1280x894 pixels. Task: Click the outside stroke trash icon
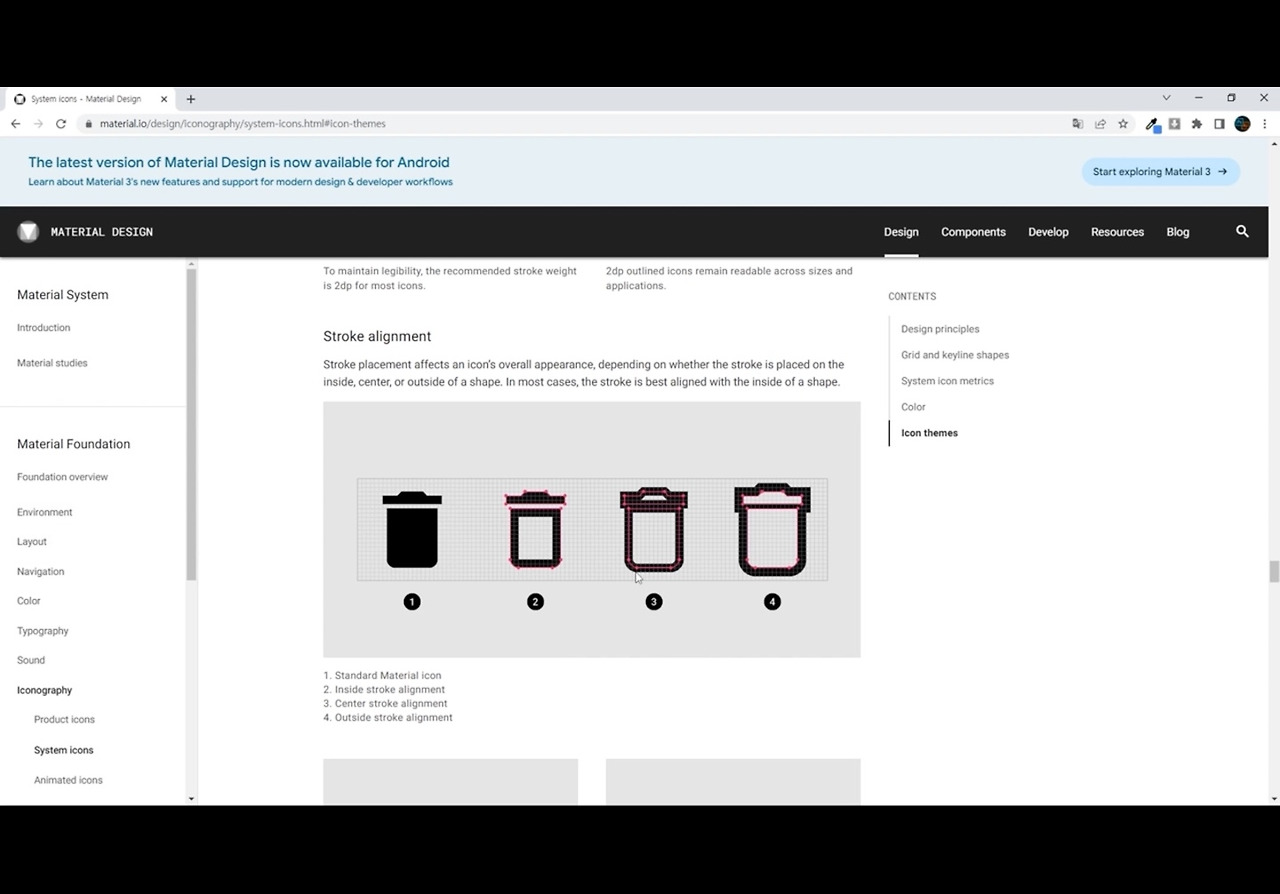pyautogui.click(x=772, y=529)
